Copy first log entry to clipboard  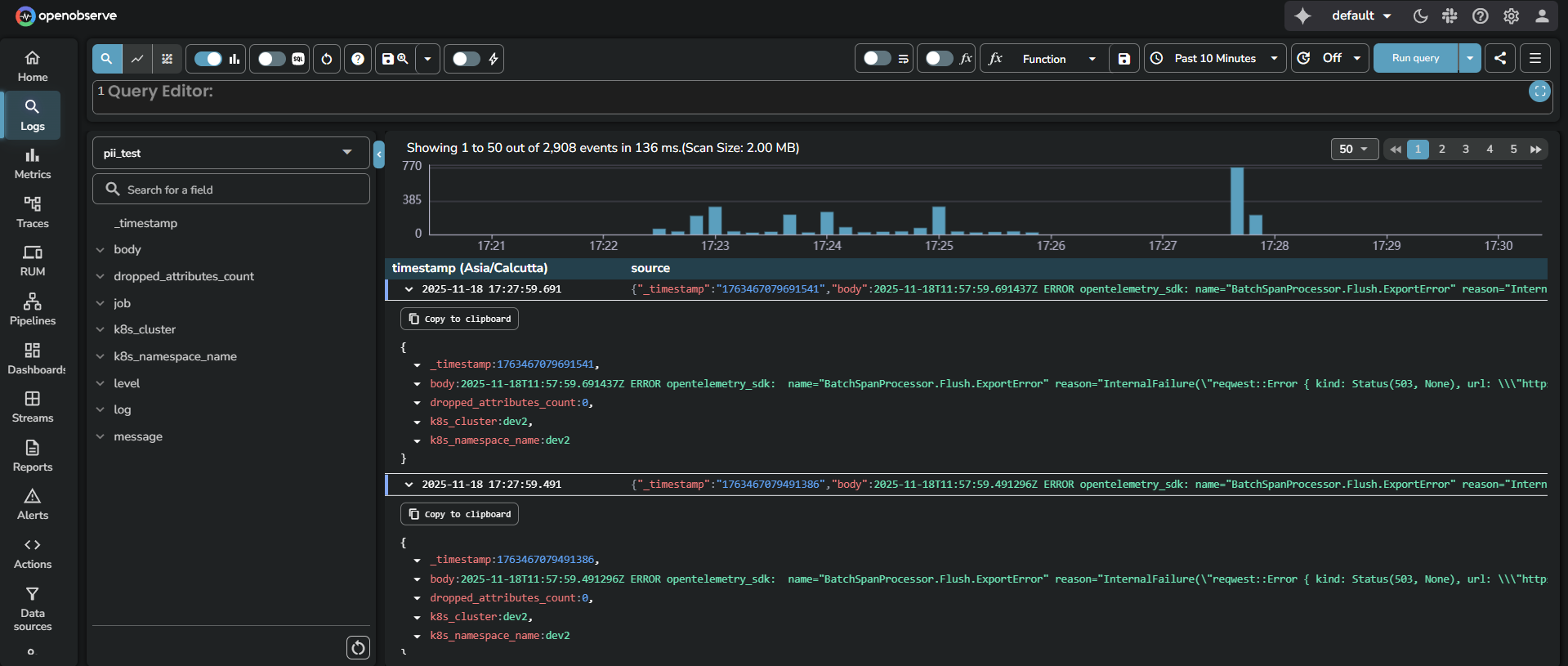coord(459,319)
